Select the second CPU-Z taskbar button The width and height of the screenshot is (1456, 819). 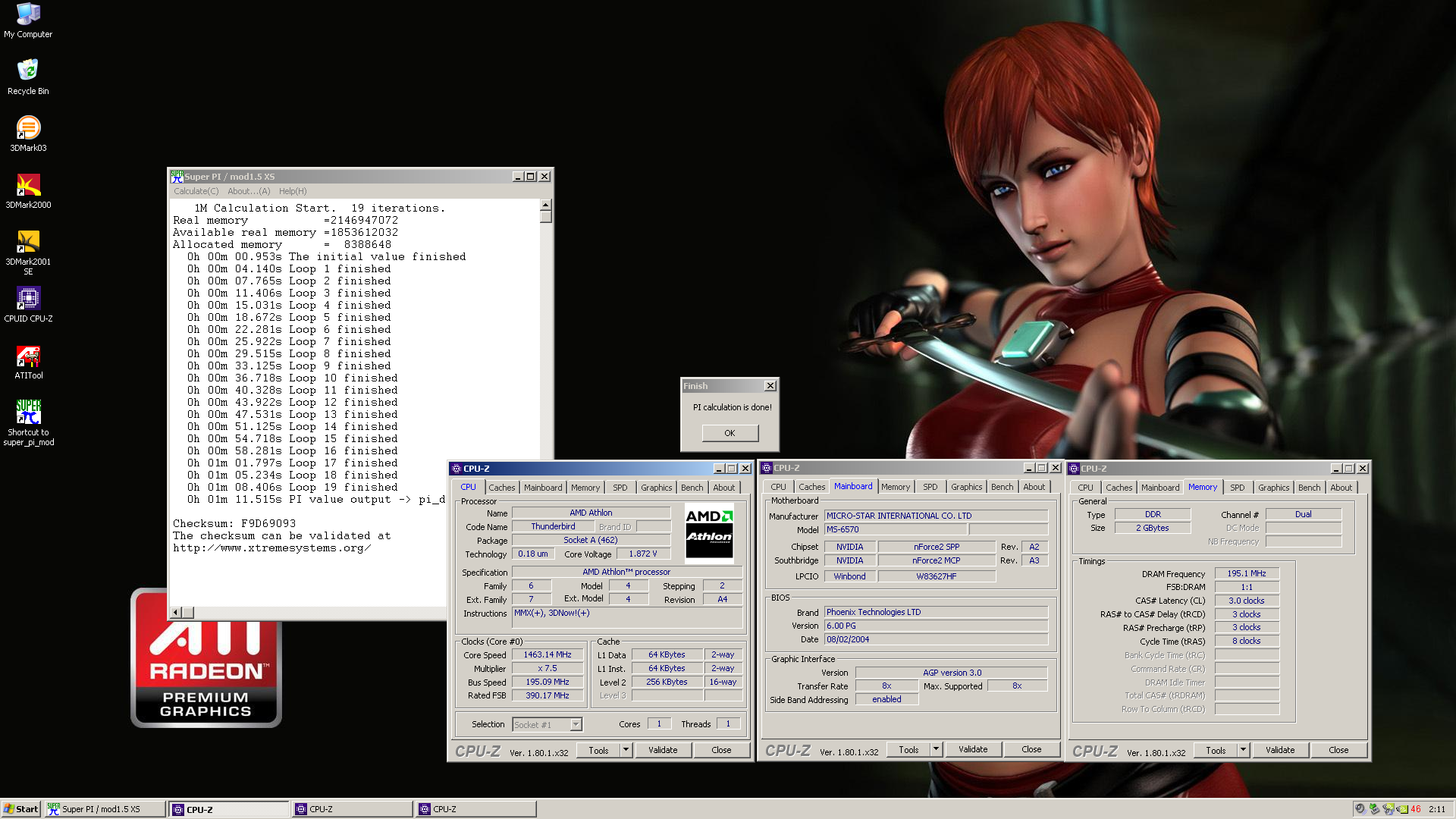[x=353, y=809]
